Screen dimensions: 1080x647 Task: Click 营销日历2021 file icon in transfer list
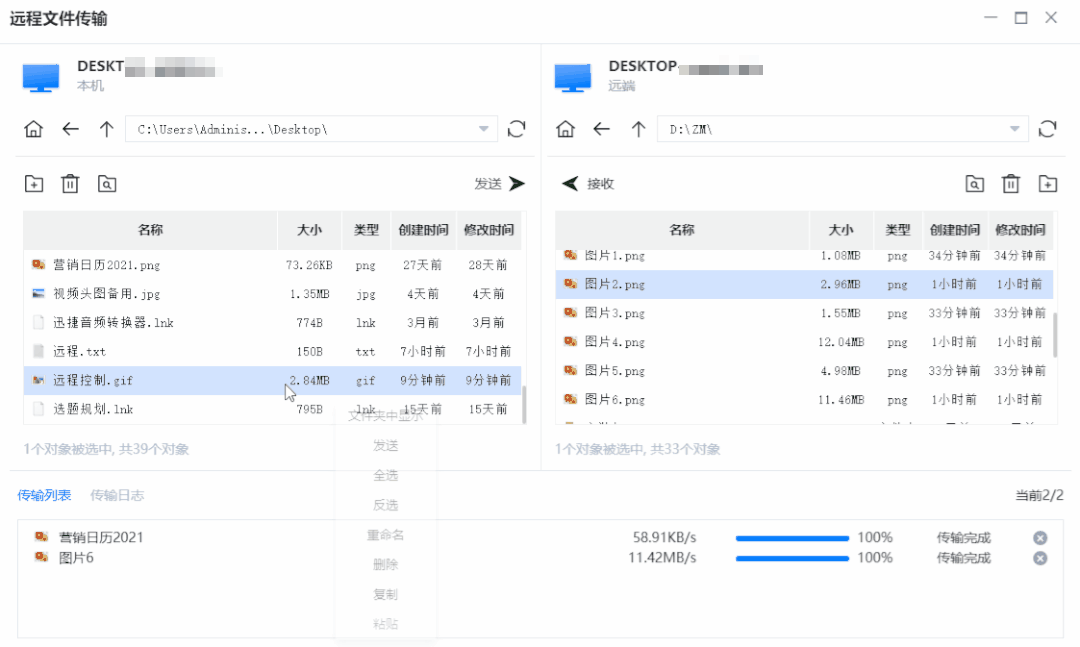(41, 536)
